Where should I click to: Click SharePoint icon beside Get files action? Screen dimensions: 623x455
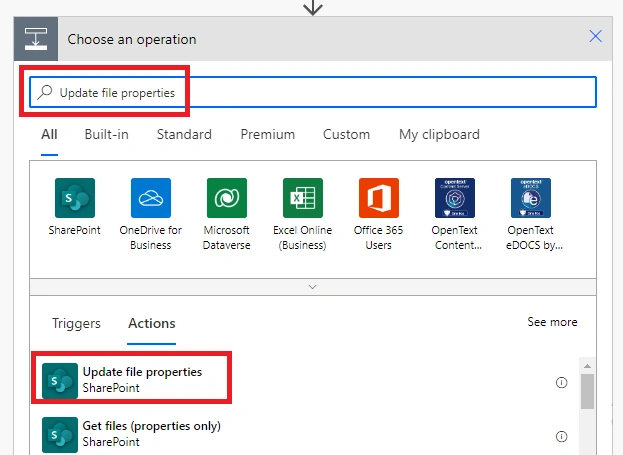(x=60, y=435)
